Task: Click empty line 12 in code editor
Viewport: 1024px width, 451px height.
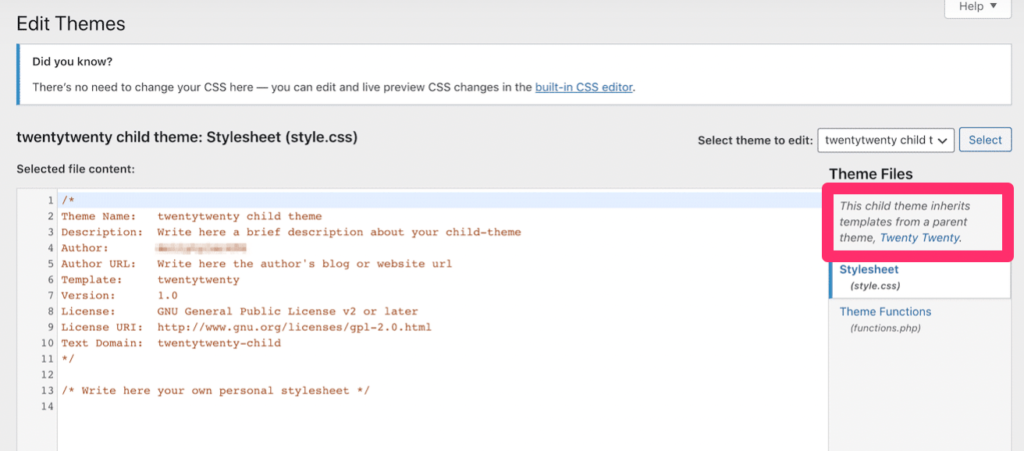Action: (x=443, y=375)
